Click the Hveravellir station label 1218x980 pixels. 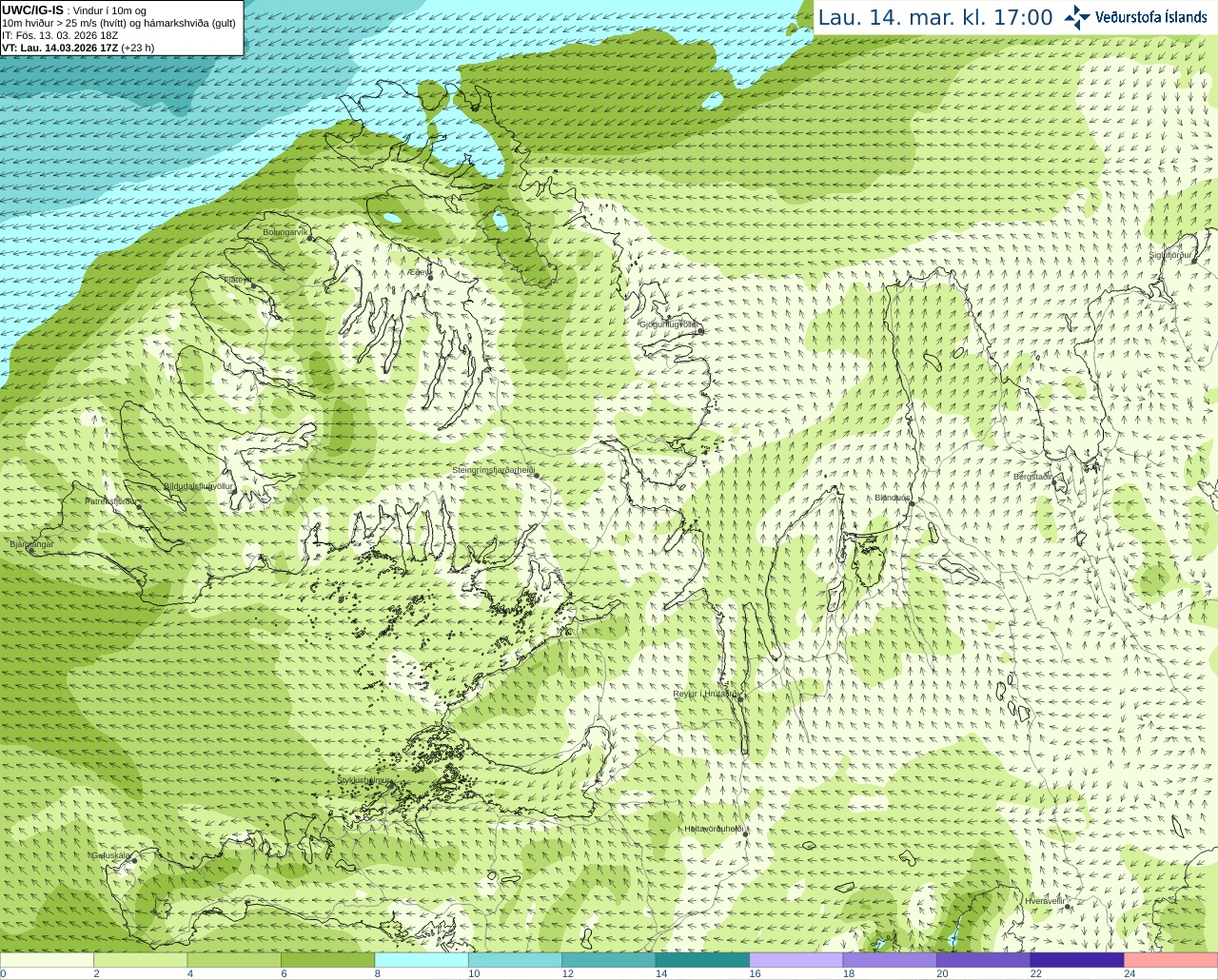pos(1044,900)
